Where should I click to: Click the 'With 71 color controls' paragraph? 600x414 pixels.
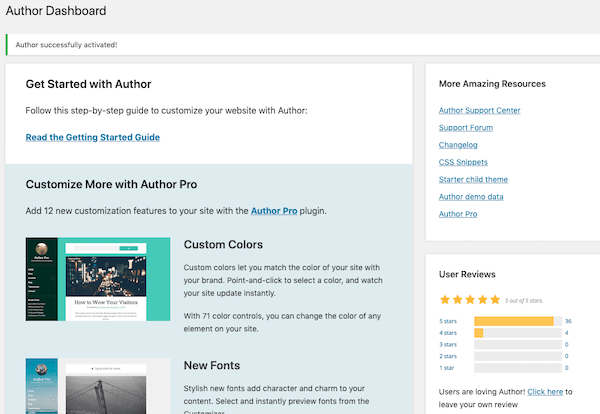tap(282, 322)
